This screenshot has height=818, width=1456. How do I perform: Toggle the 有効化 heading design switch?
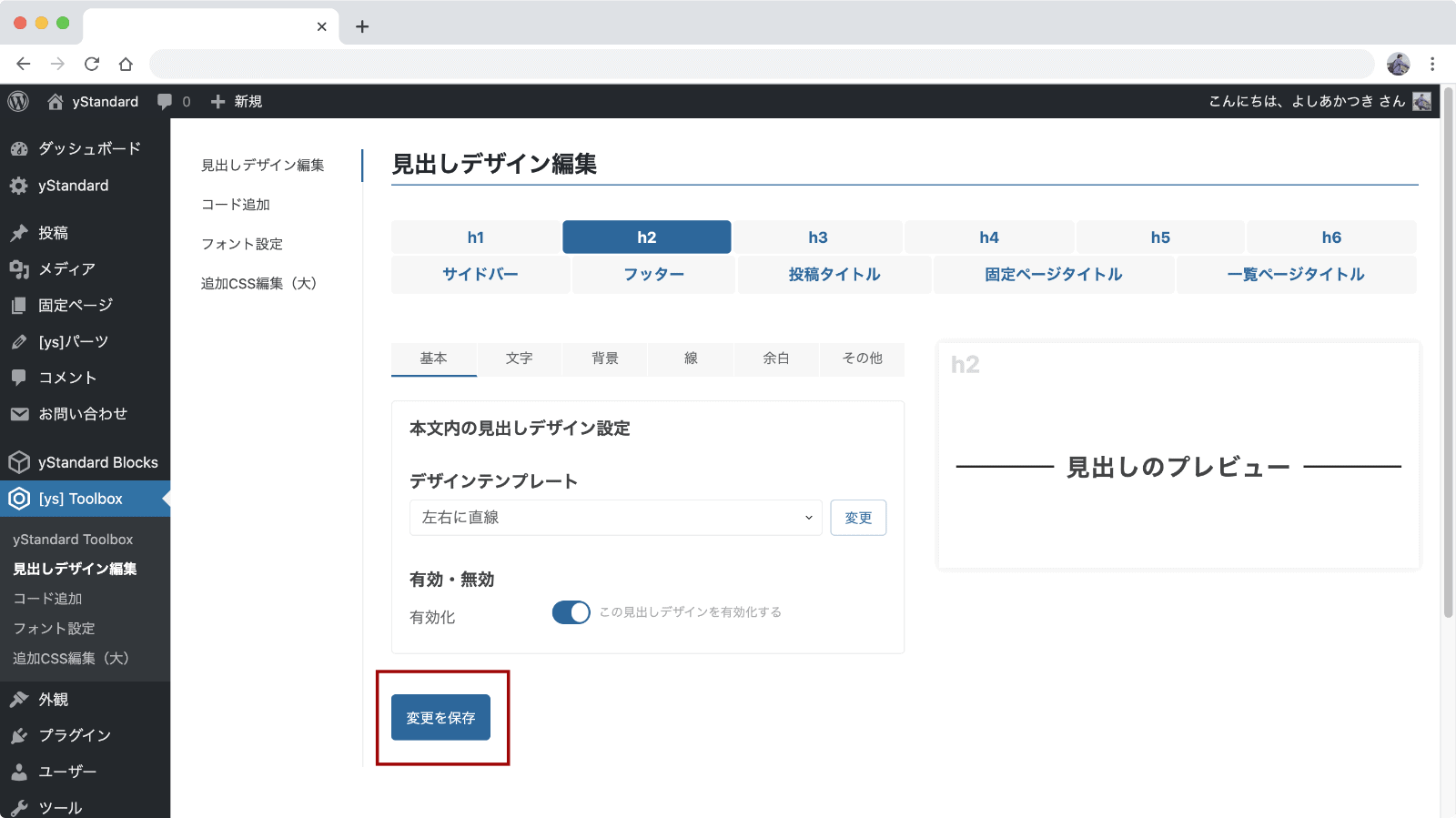pos(571,612)
